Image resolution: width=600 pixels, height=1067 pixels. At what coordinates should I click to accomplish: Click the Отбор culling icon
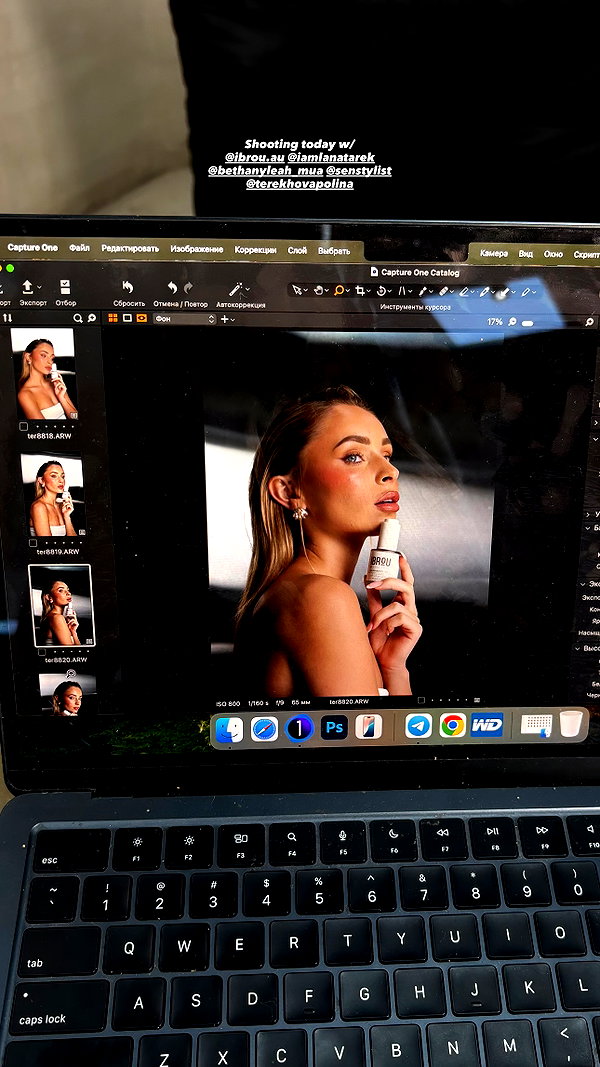pyautogui.click(x=65, y=286)
